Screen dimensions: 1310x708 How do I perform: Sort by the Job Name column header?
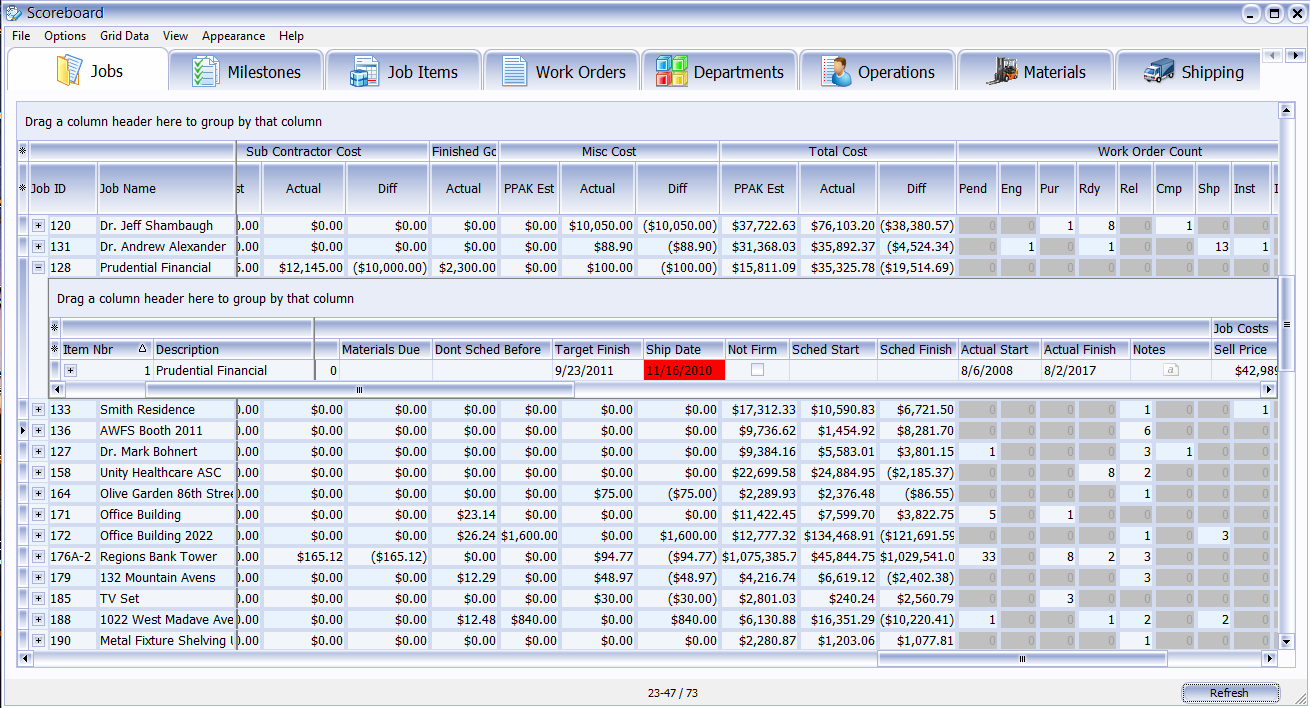point(165,188)
